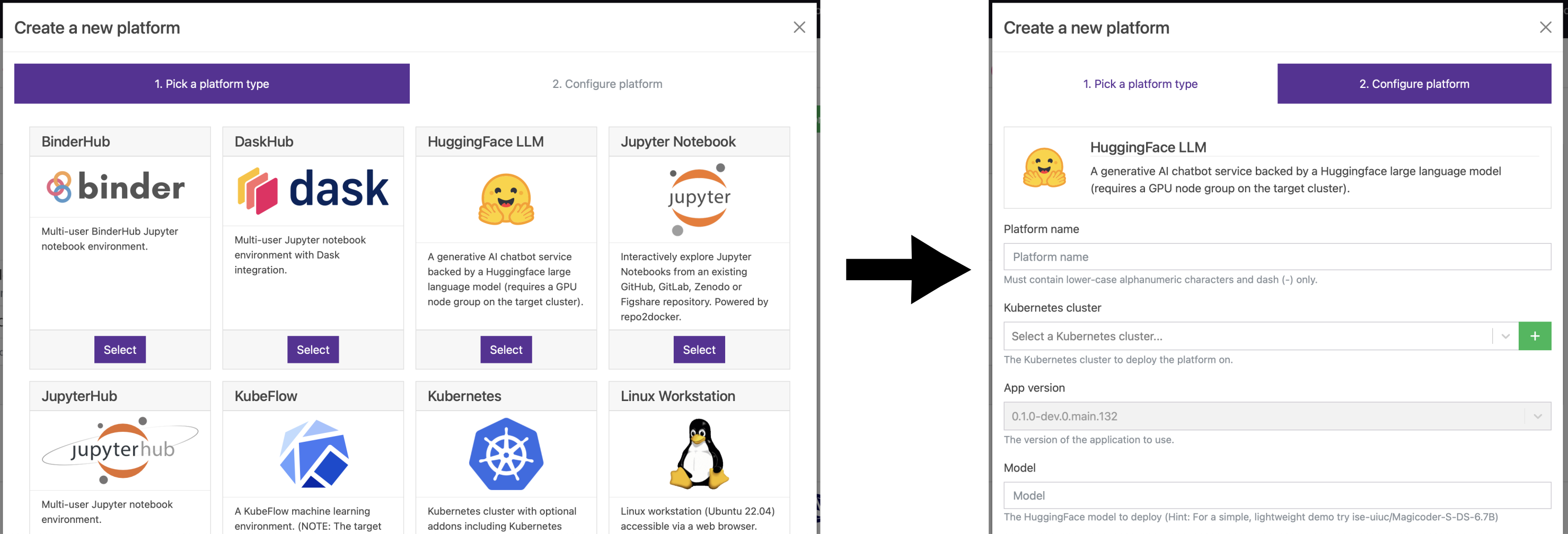
Task: Click the 'Must contain lower-case alphanumeric' hint text
Action: (x=1160, y=280)
